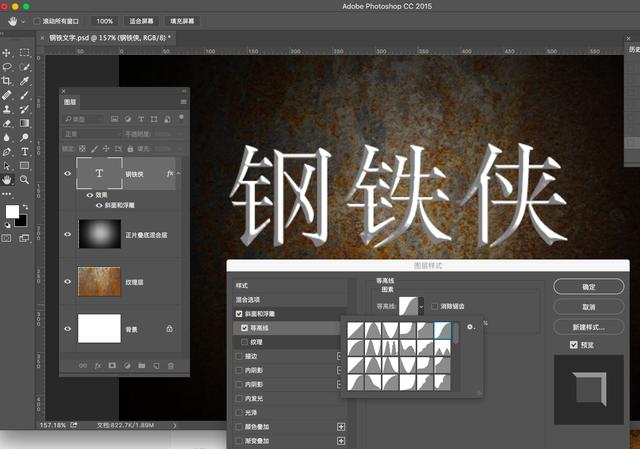Select the Pen tool
Viewport: 640px width, 449px height.
[7, 152]
